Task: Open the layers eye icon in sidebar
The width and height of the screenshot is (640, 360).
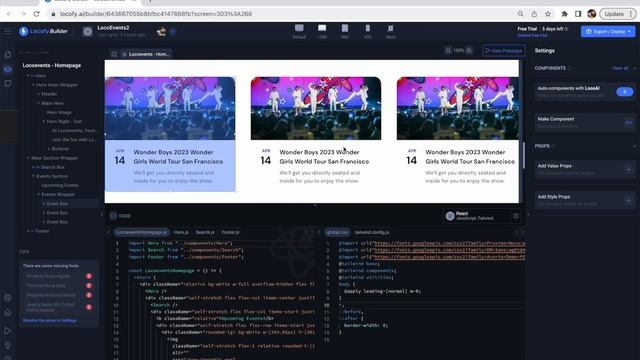Action: tap(8, 69)
